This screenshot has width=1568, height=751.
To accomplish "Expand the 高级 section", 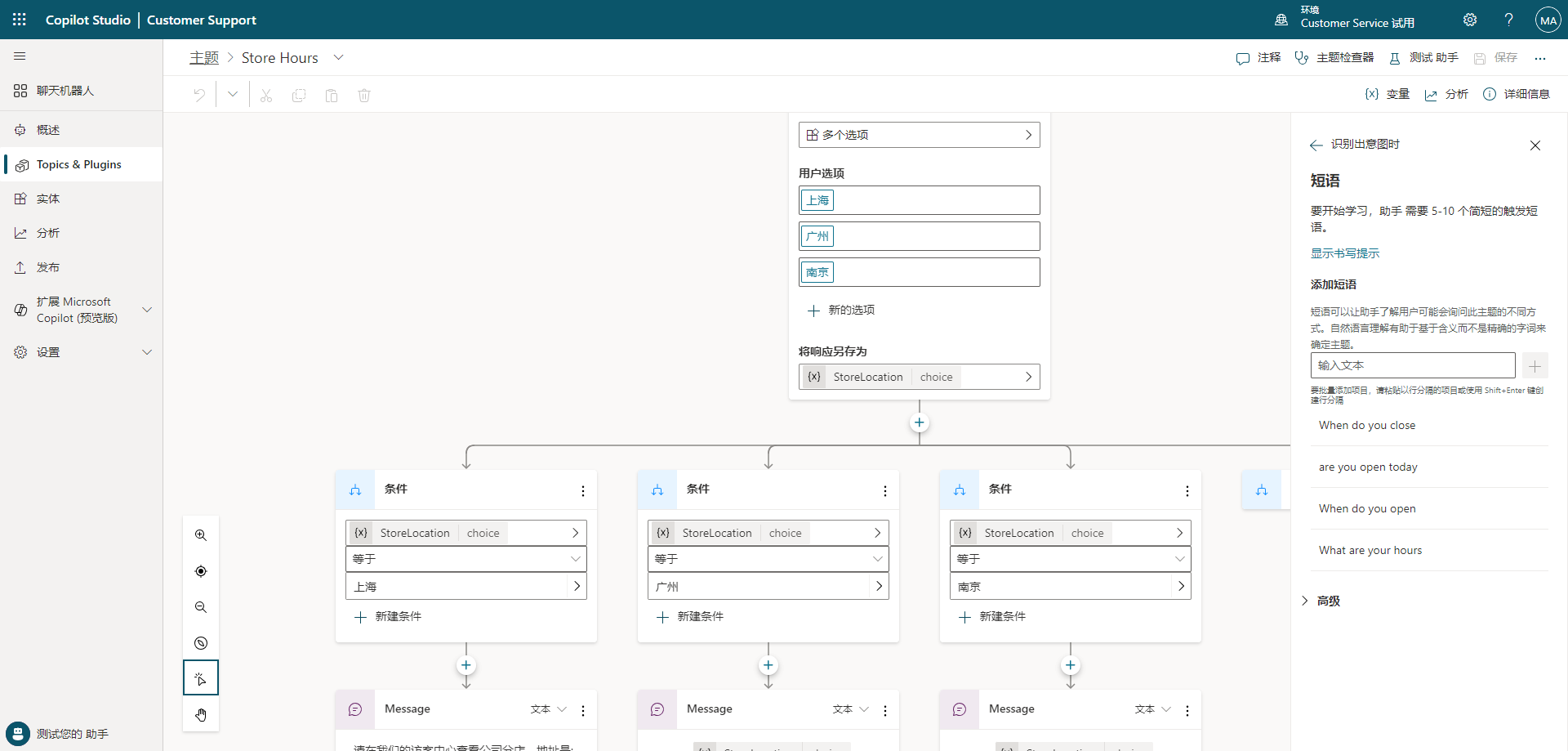I will pos(1321,601).
